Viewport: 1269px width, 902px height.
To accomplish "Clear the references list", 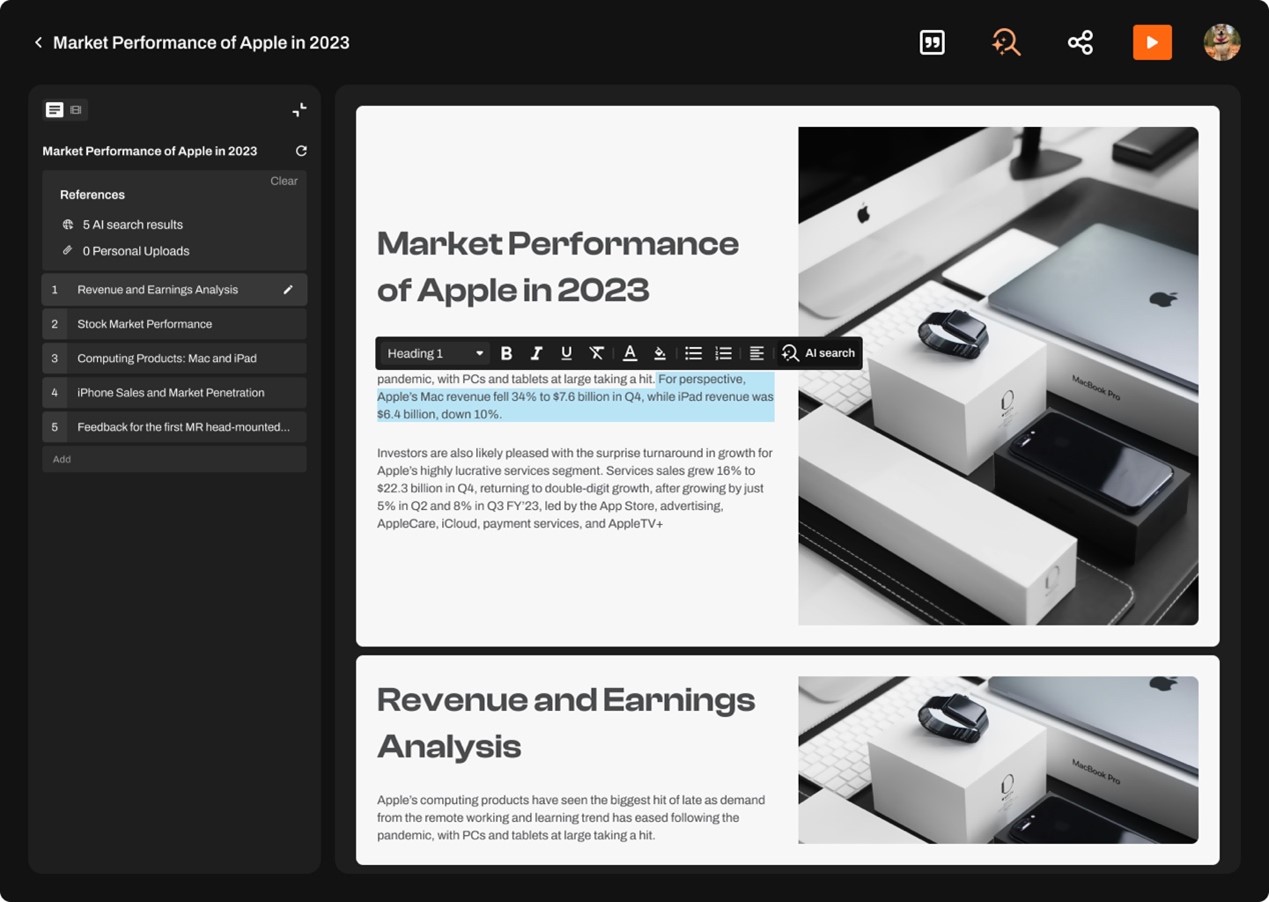I will (x=284, y=181).
